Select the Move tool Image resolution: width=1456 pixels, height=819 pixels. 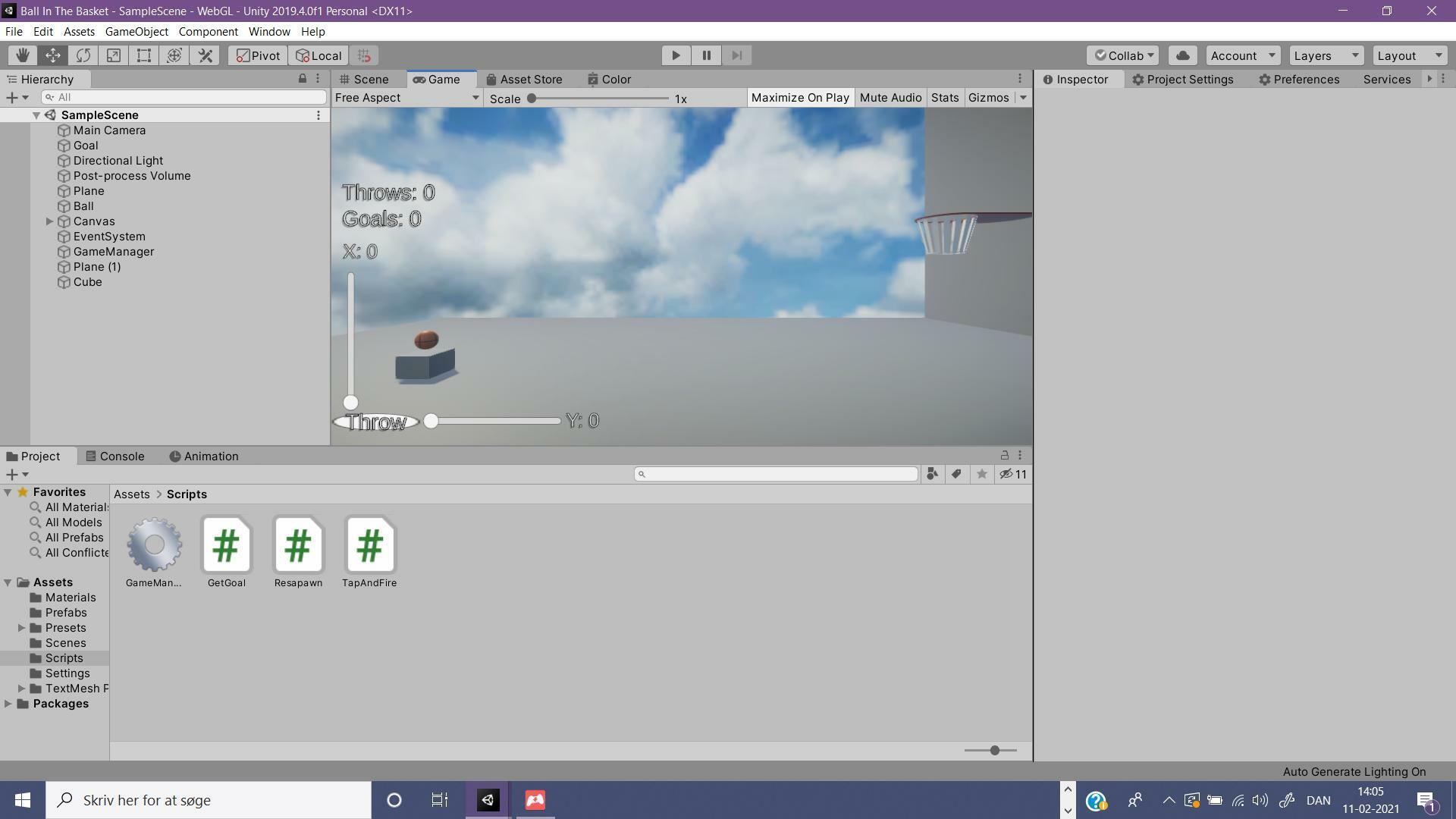(x=53, y=55)
